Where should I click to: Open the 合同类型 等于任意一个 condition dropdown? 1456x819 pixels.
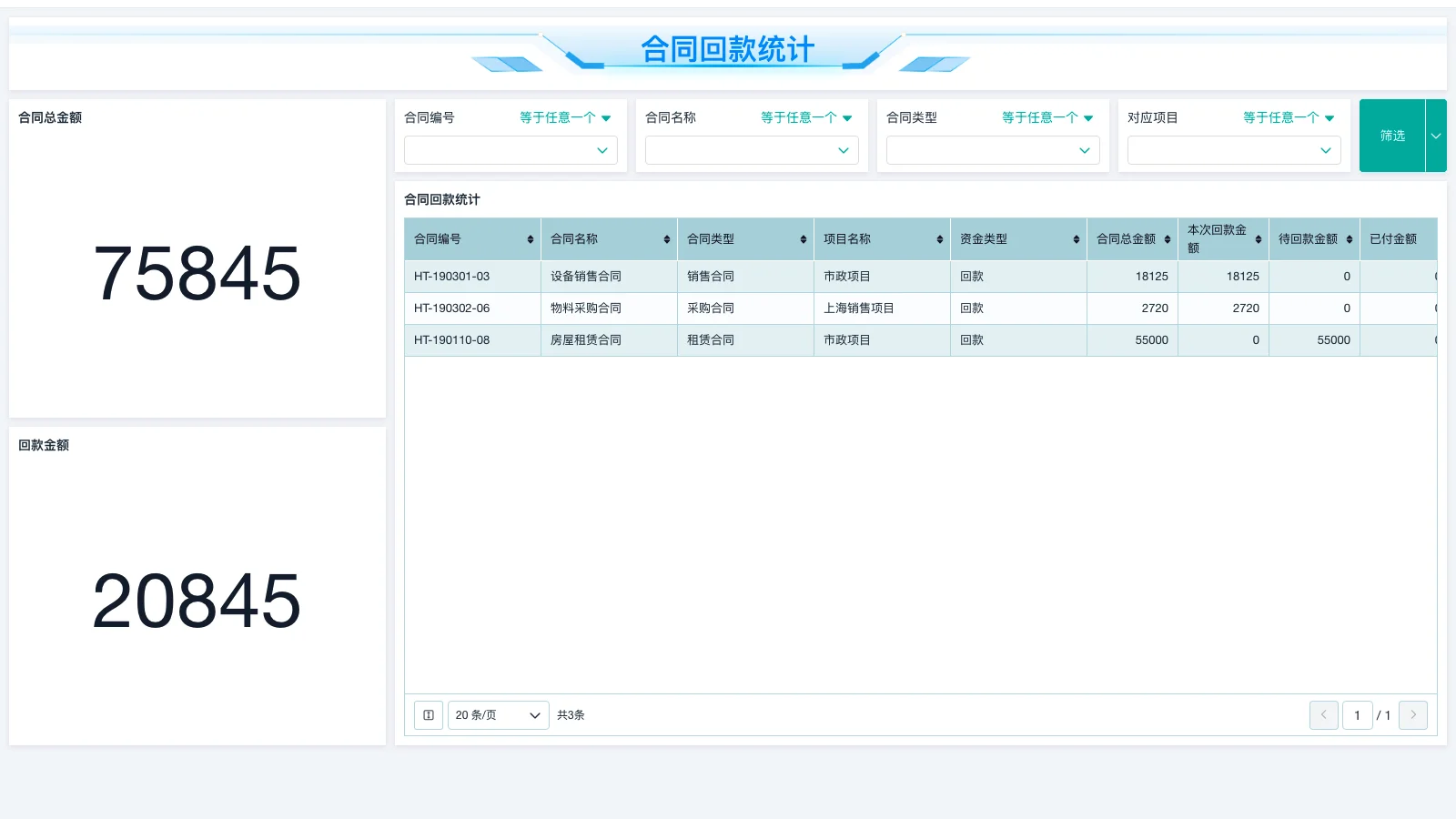[x=1047, y=117]
